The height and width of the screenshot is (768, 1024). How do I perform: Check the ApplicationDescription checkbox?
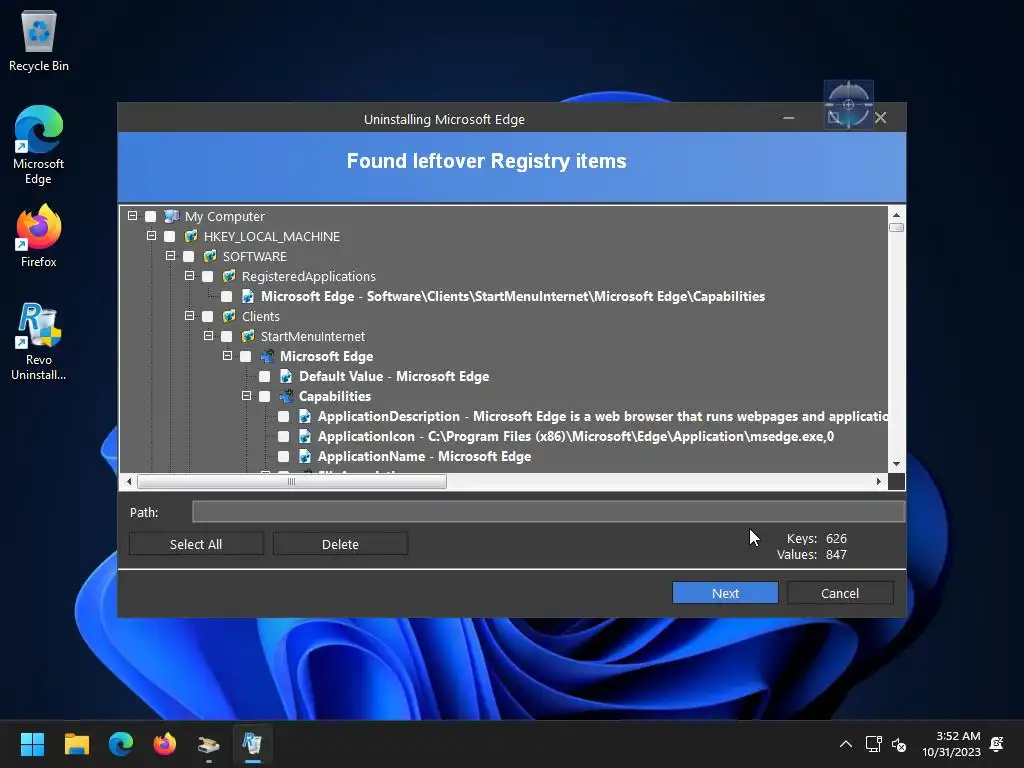(x=283, y=416)
